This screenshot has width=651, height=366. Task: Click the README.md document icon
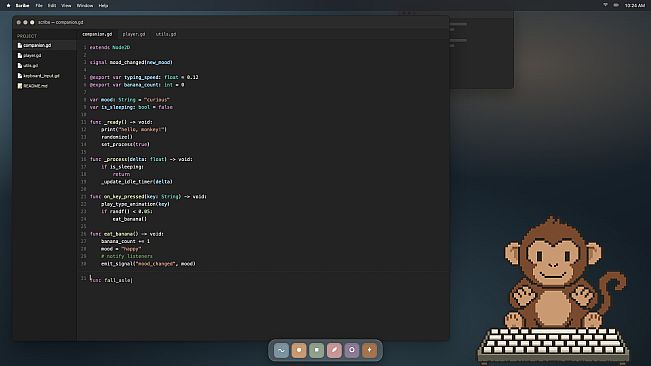point(20,86)
